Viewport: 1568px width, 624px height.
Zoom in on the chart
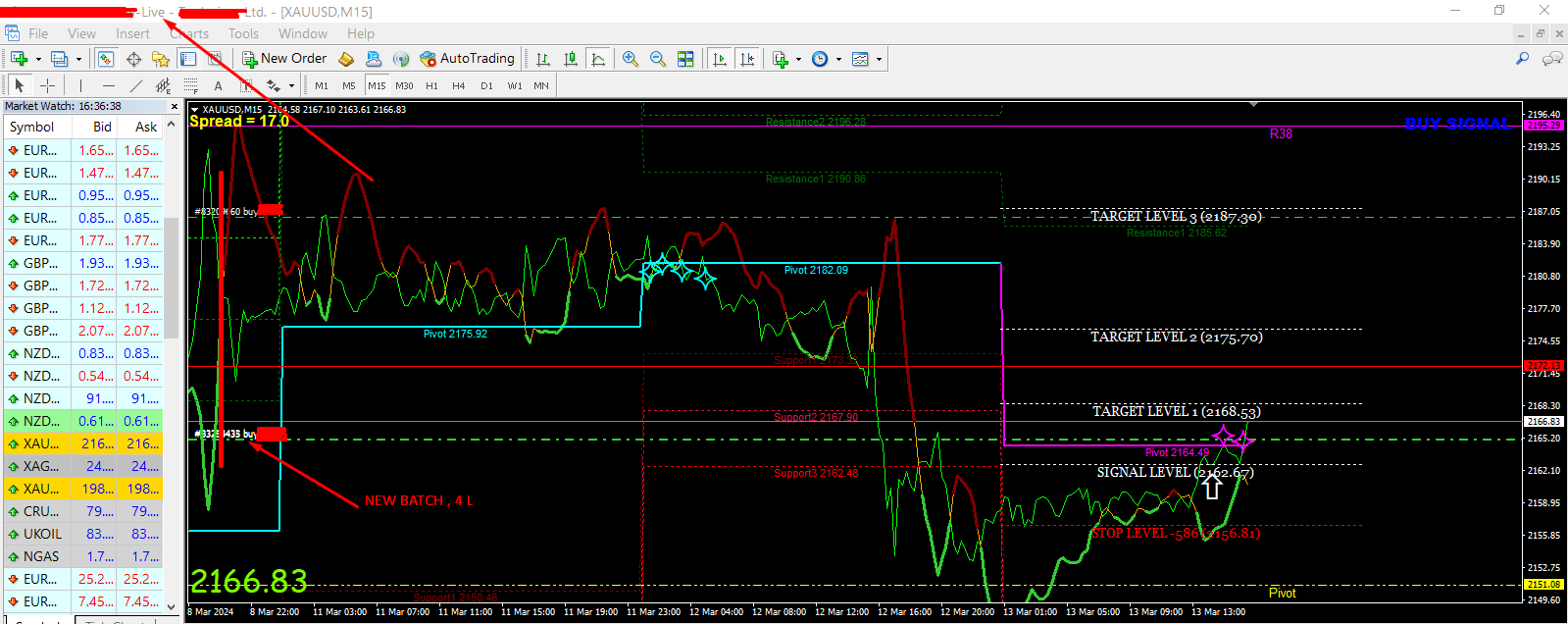(x=630, y=59)
